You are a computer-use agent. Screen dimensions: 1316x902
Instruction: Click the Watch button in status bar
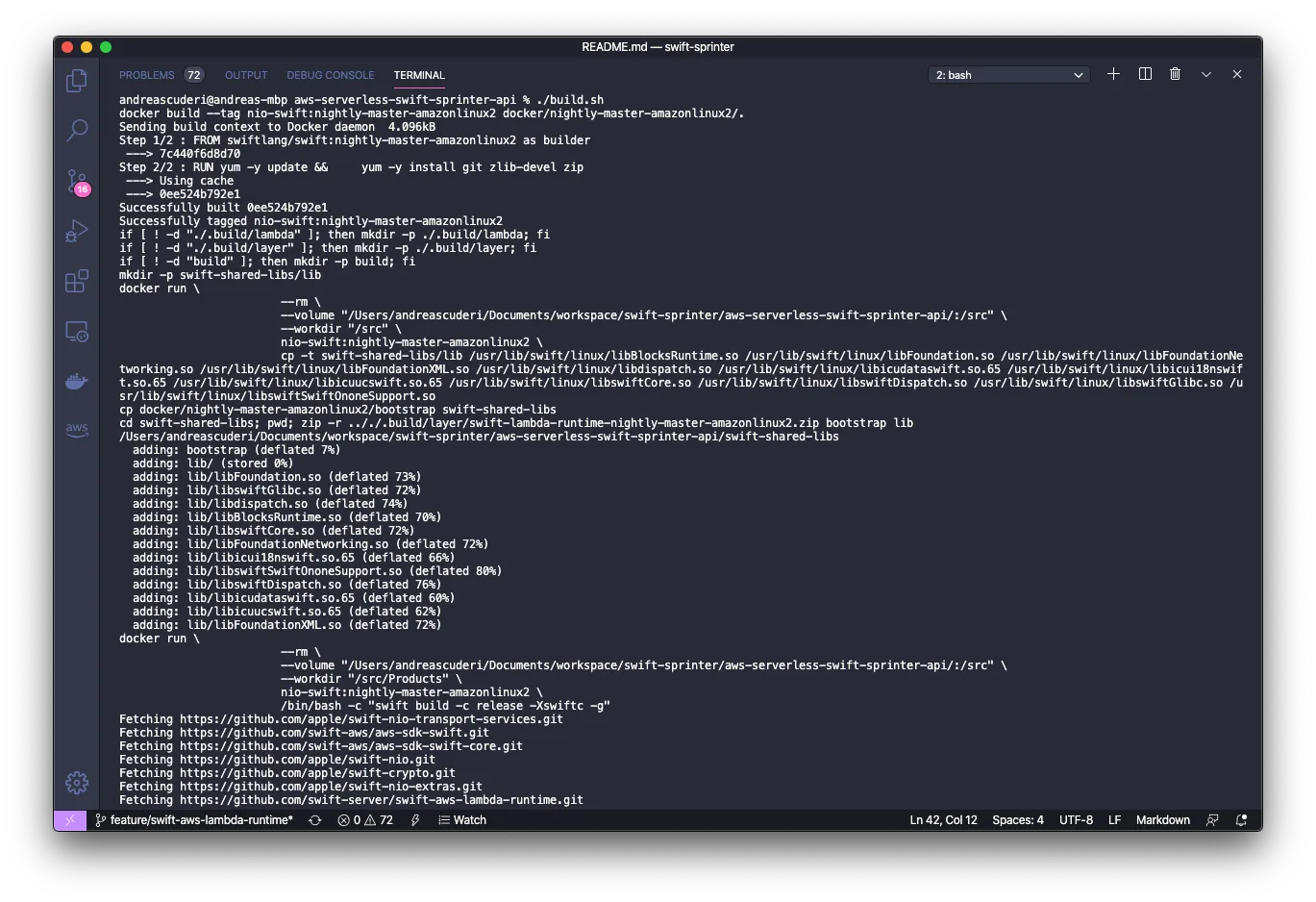click(x=462, y=820)
